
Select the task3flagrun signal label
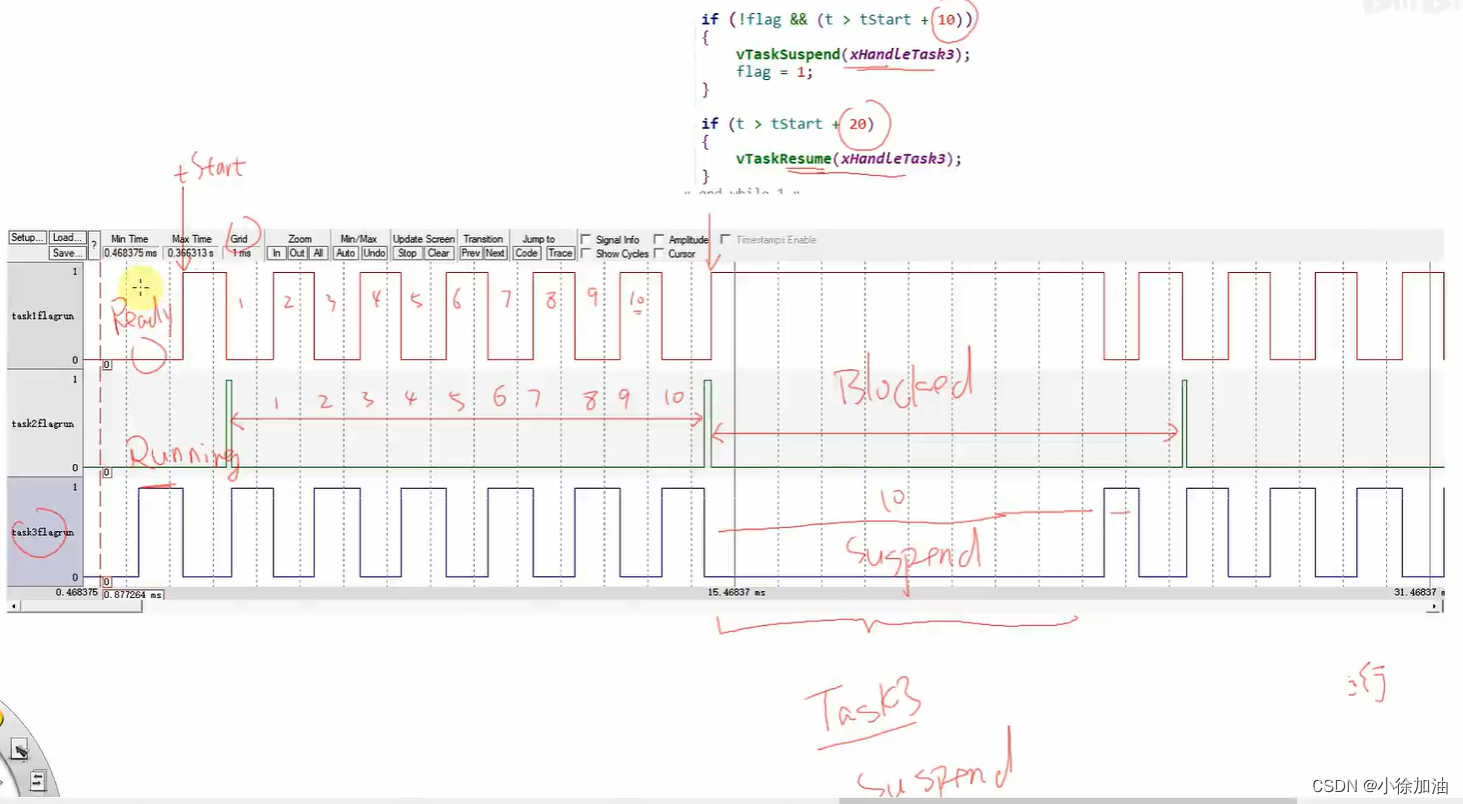[42, 532]
